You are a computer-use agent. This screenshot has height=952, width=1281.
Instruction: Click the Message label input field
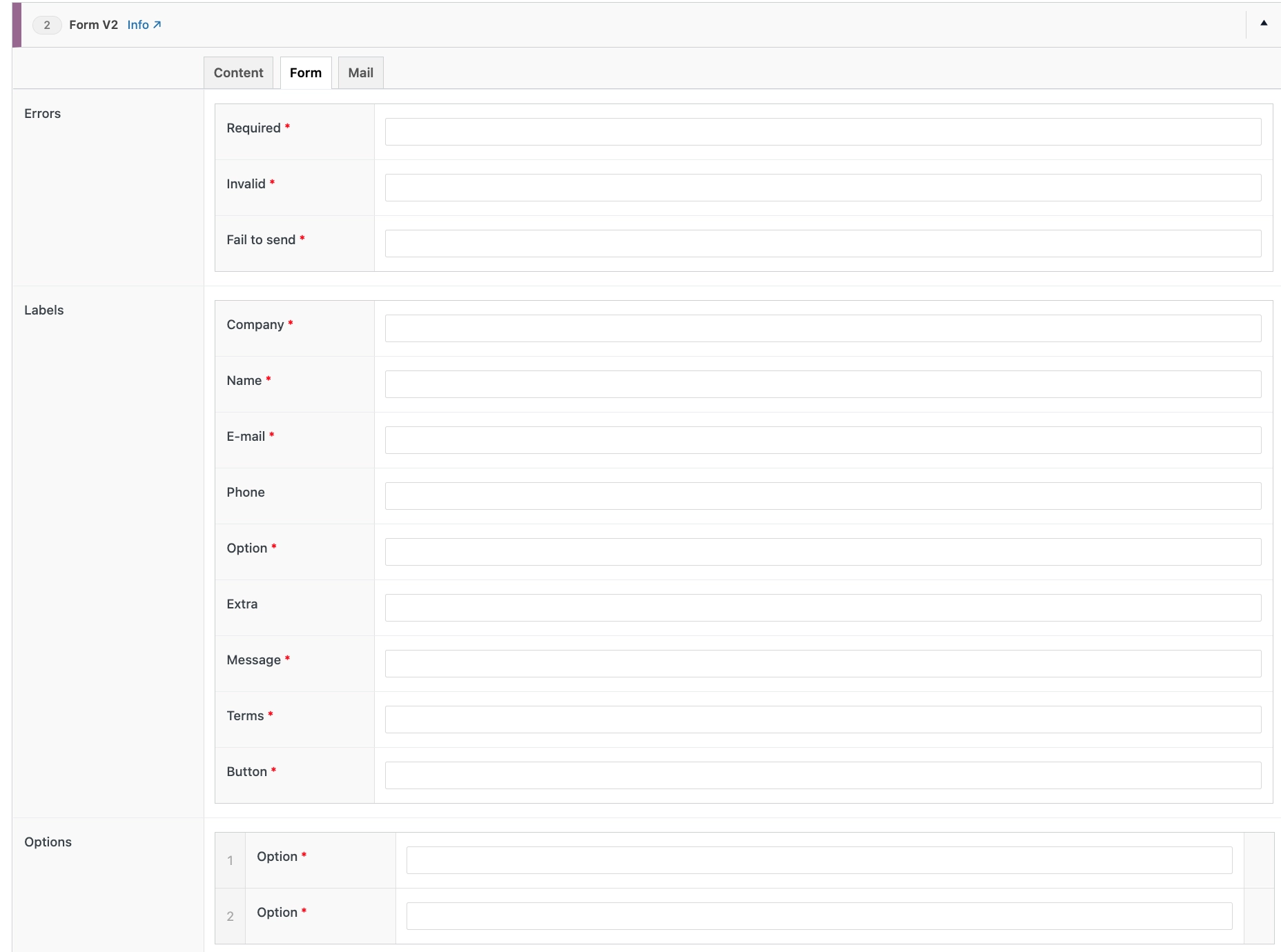point(822,664)
